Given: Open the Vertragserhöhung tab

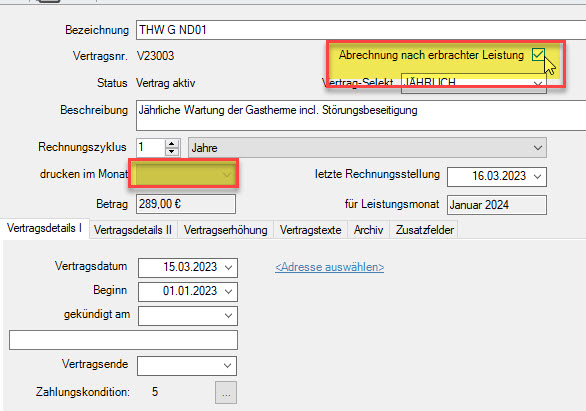Looking at the screenshot, I should point(225,230).
